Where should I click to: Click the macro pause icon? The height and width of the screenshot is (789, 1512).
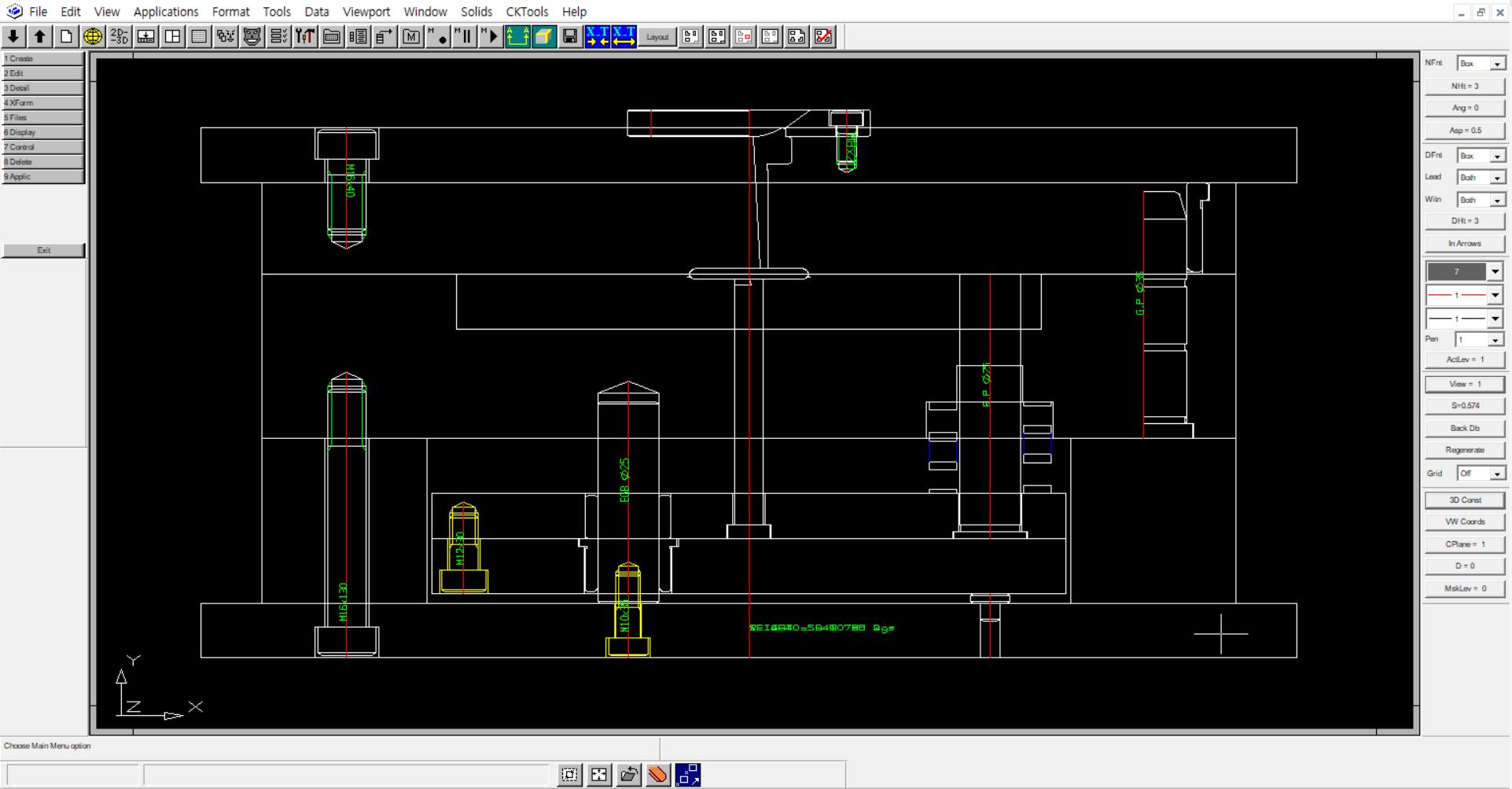click(465, 36)
